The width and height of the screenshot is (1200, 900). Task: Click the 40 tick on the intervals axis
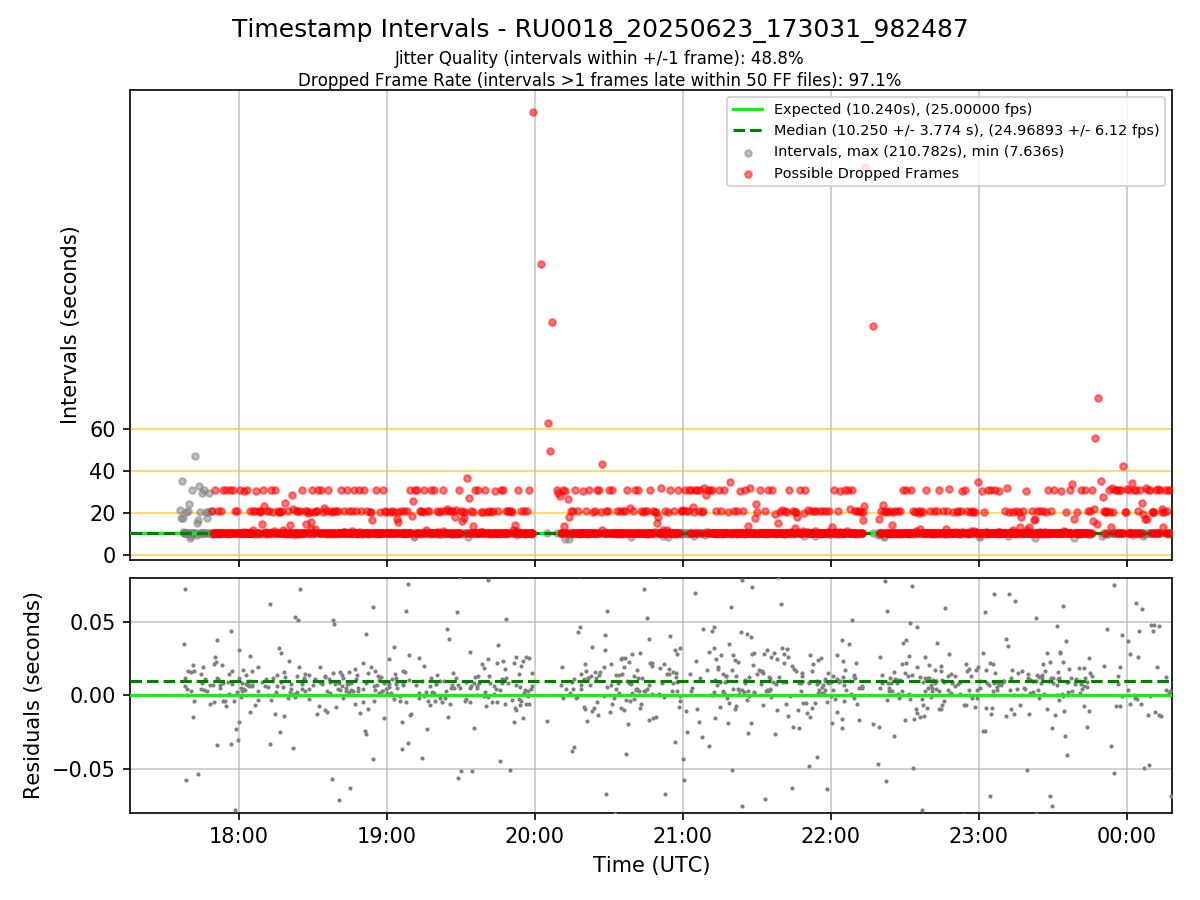(105, 471)
